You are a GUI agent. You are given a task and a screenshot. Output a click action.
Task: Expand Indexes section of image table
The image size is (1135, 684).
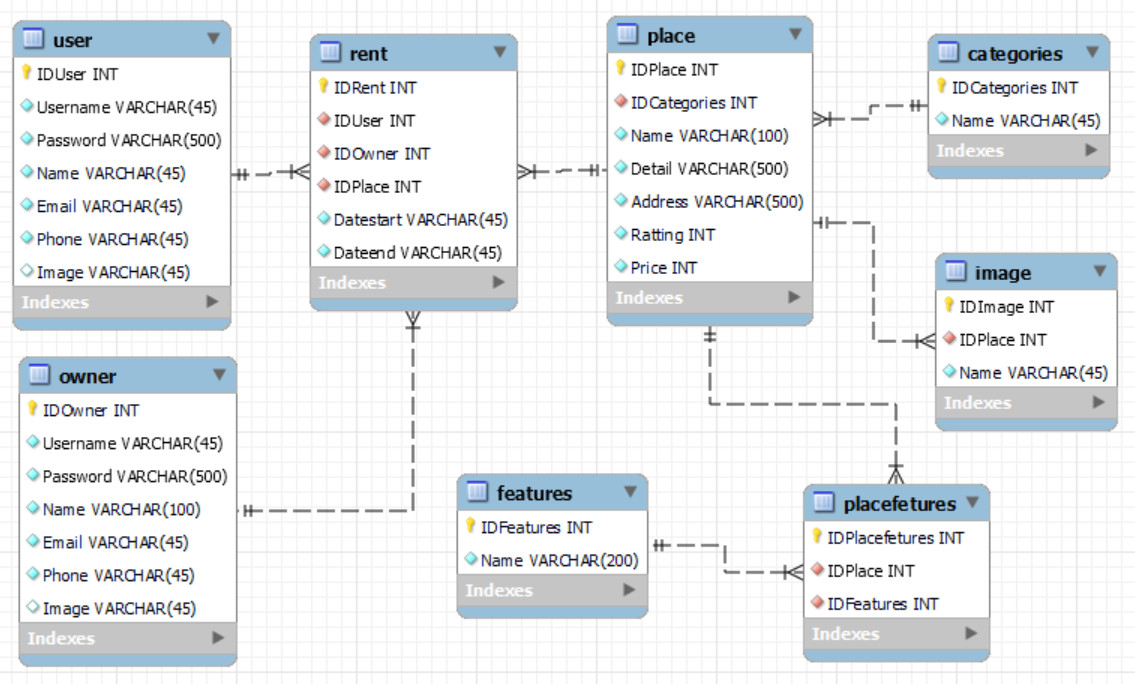1098,402
